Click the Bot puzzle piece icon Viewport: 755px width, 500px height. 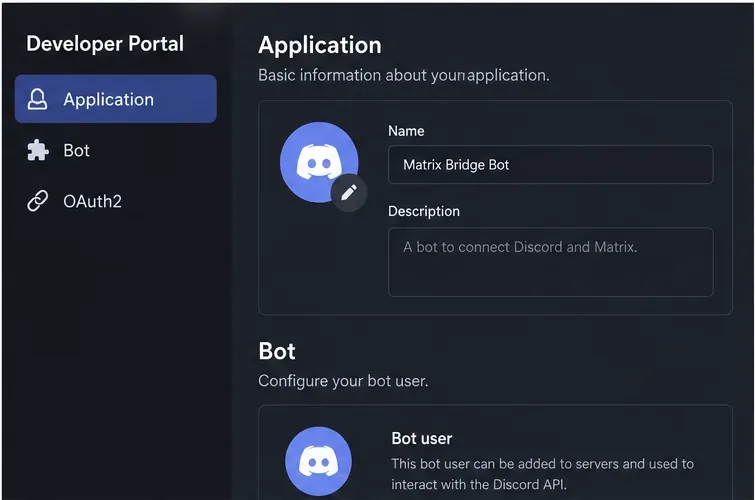[x=38, y=150]
